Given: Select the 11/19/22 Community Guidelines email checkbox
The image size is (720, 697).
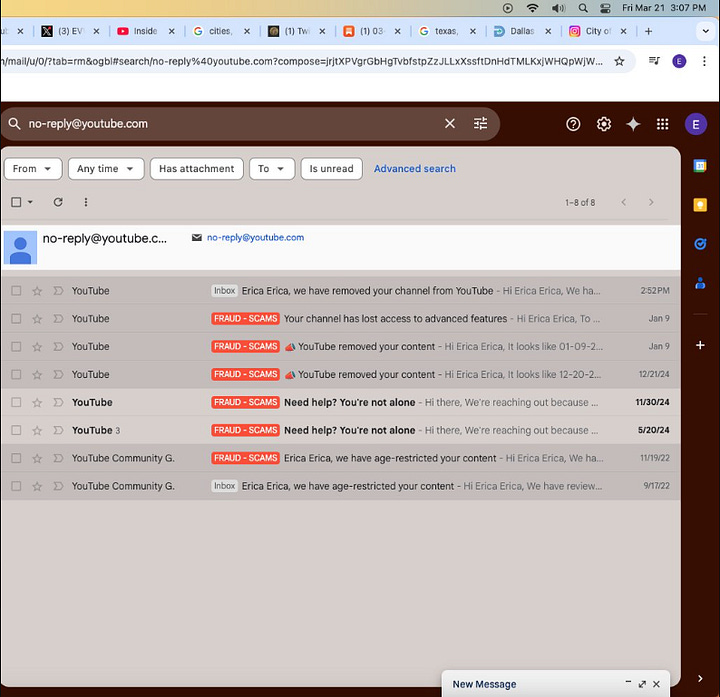Looking at the screenshot, I should coord(16,458).
